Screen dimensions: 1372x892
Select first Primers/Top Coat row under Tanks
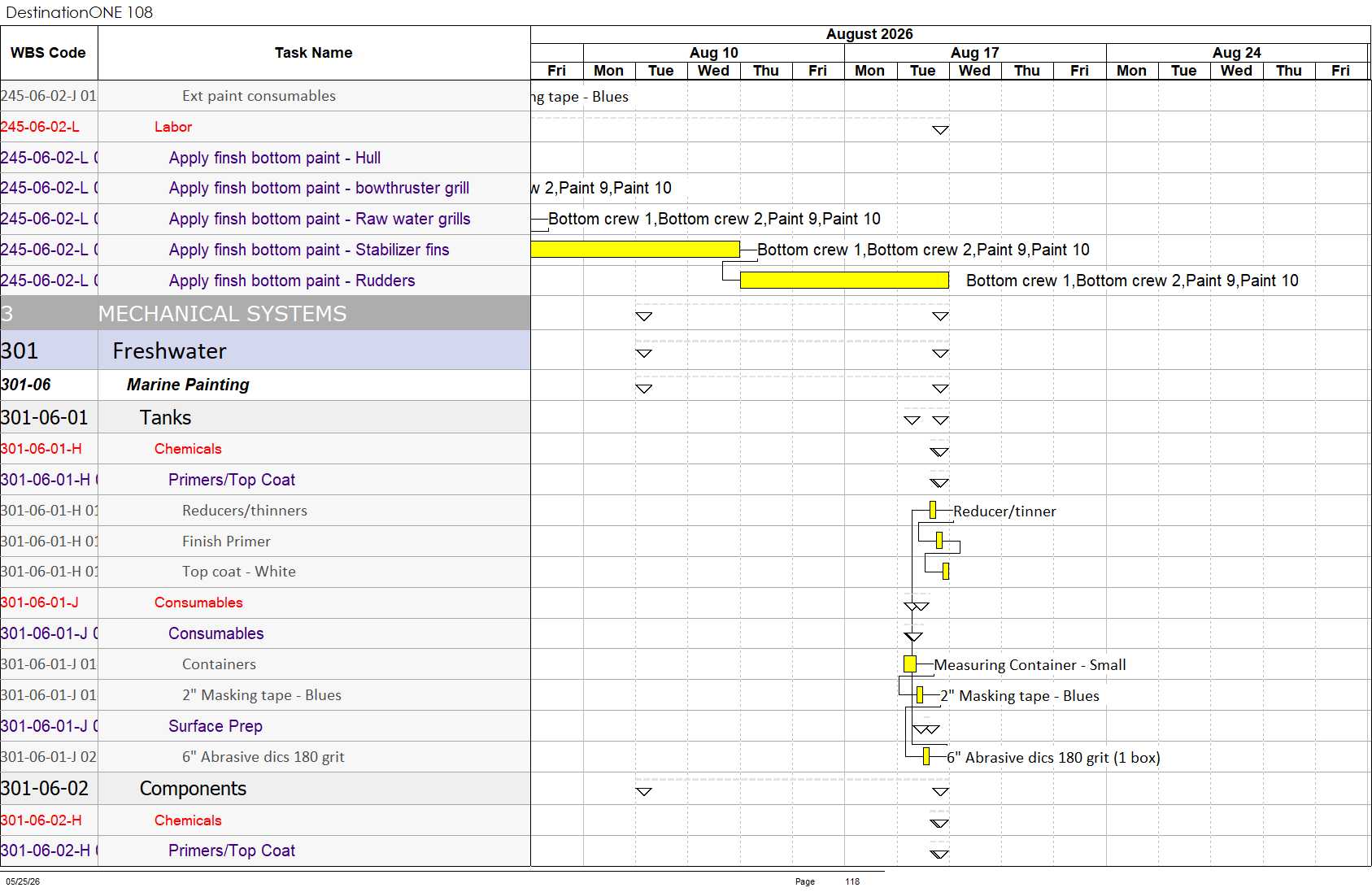265,480
